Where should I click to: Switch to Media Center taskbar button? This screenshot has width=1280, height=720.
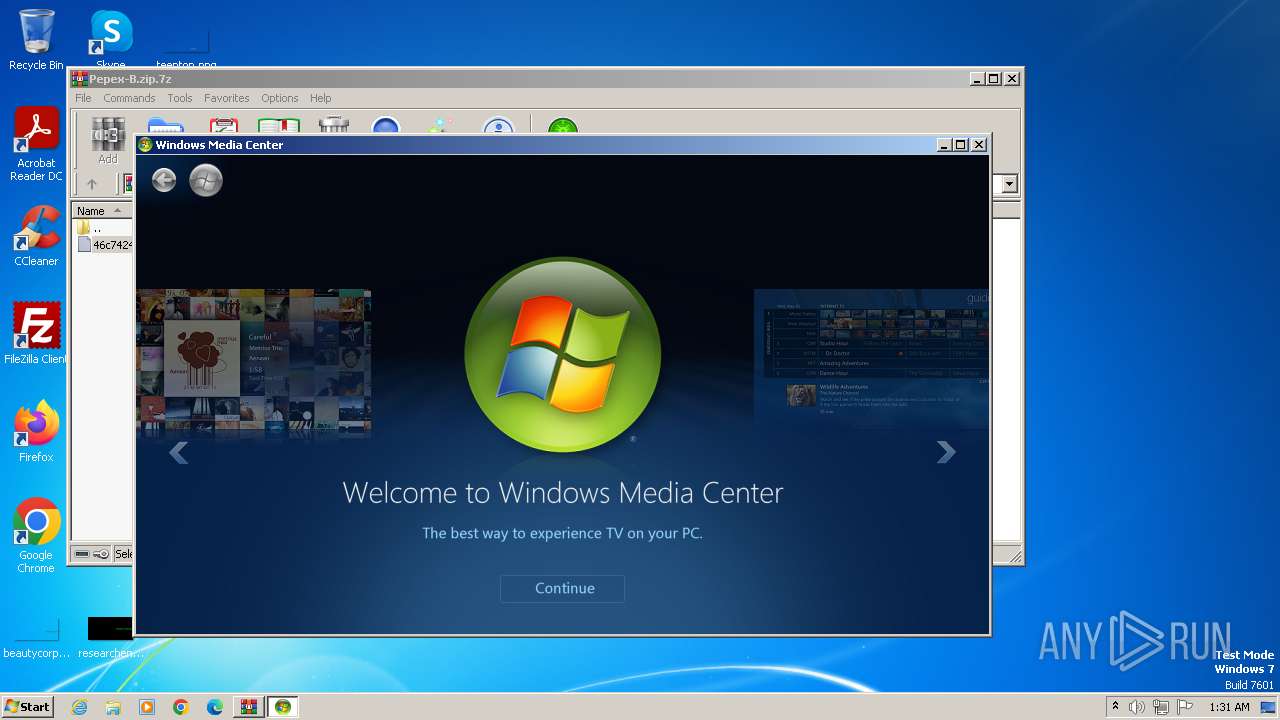[x=283, y=707]
